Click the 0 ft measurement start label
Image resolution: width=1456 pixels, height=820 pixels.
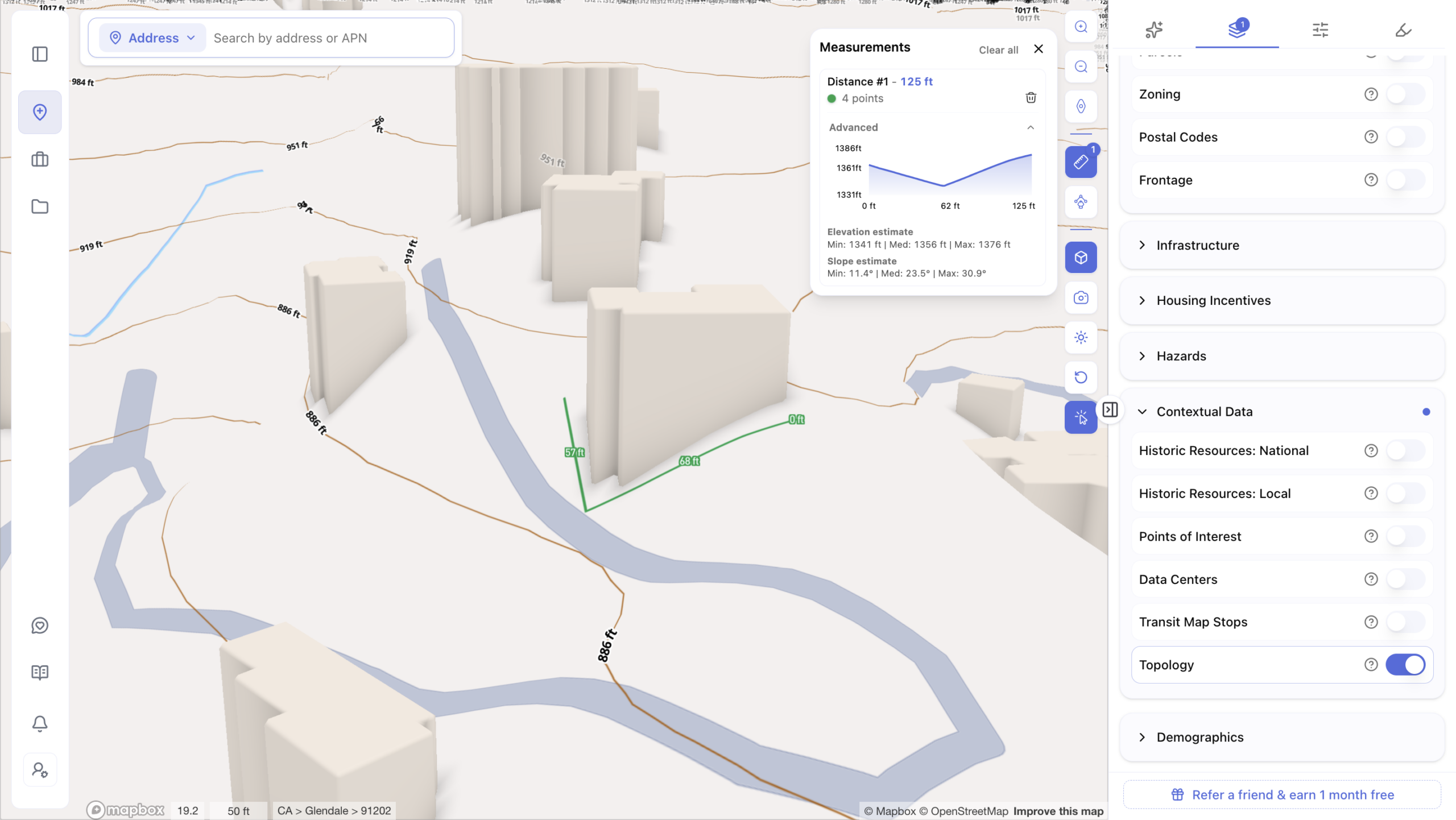coord(796,419)
